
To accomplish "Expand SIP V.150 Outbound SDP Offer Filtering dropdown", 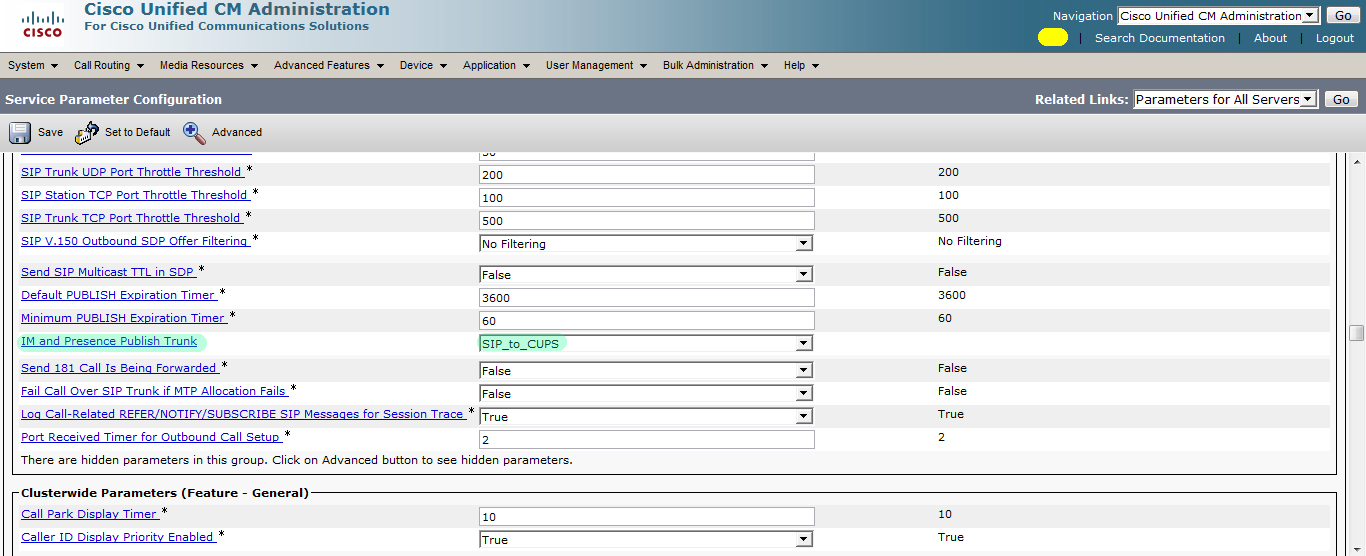I will click(646, 243).
